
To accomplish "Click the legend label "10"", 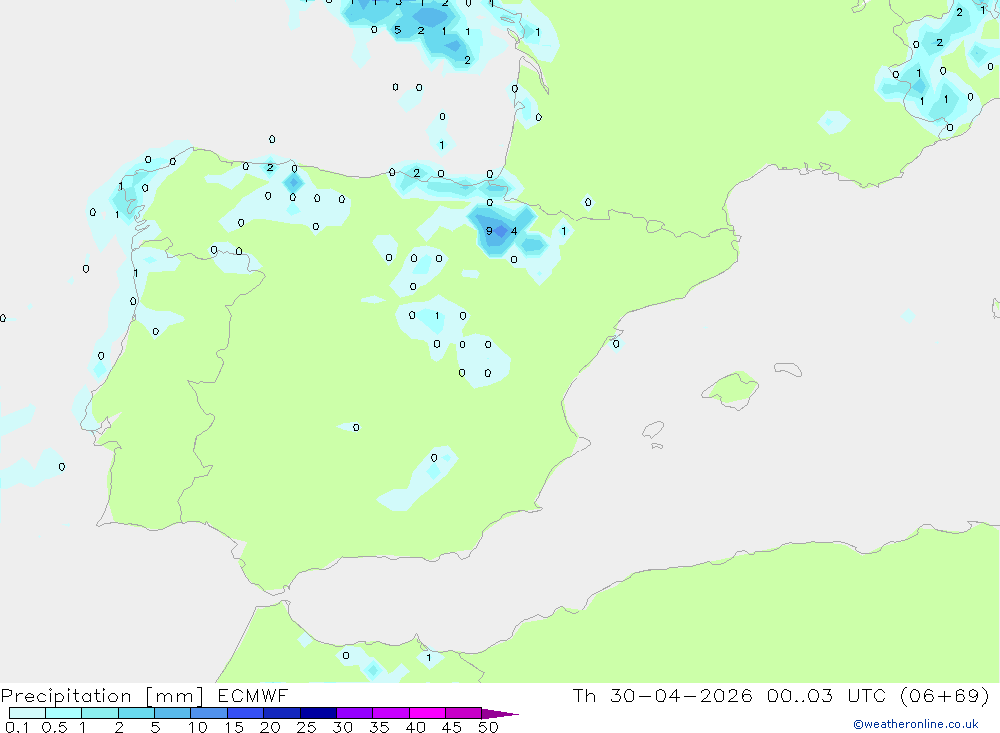I will (198, 727).
